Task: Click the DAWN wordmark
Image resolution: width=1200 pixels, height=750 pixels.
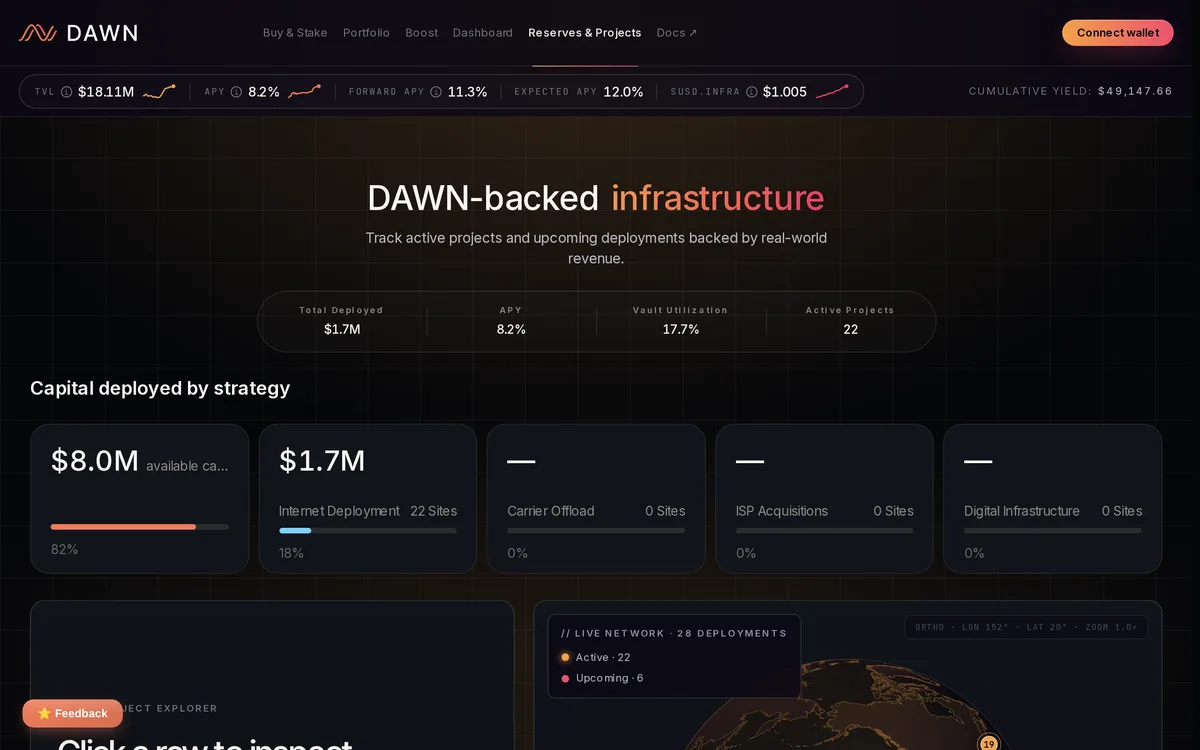Action: pyautogui.click(x=102, y=33)
